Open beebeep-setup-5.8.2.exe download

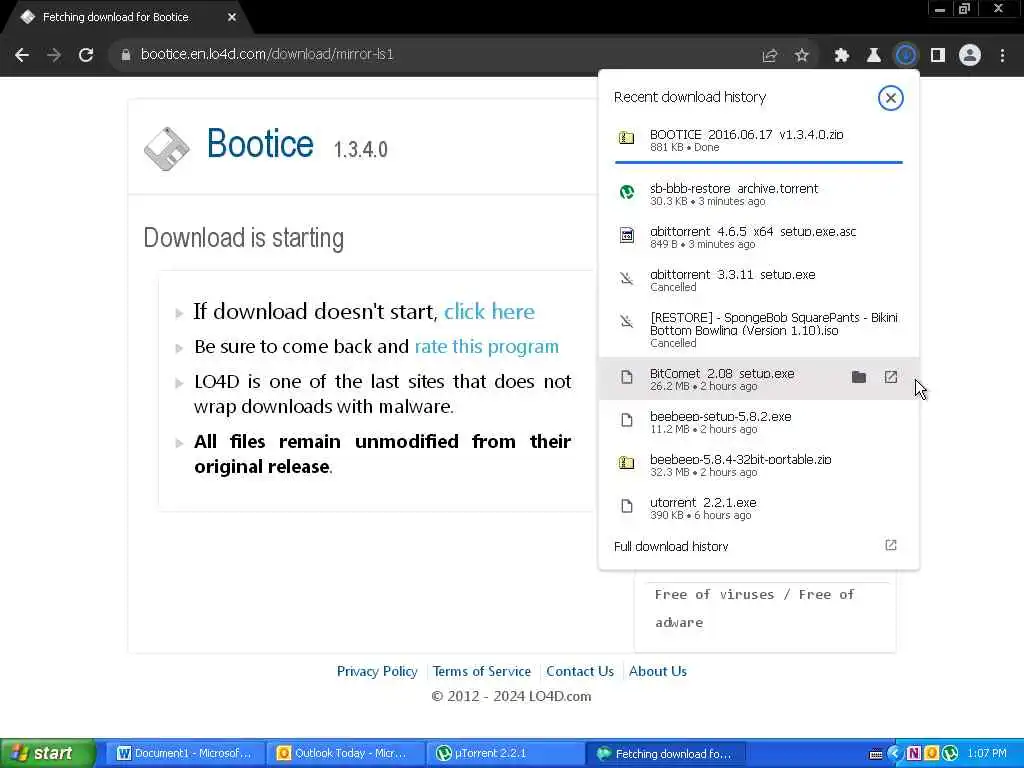click(x=759, y=422)
